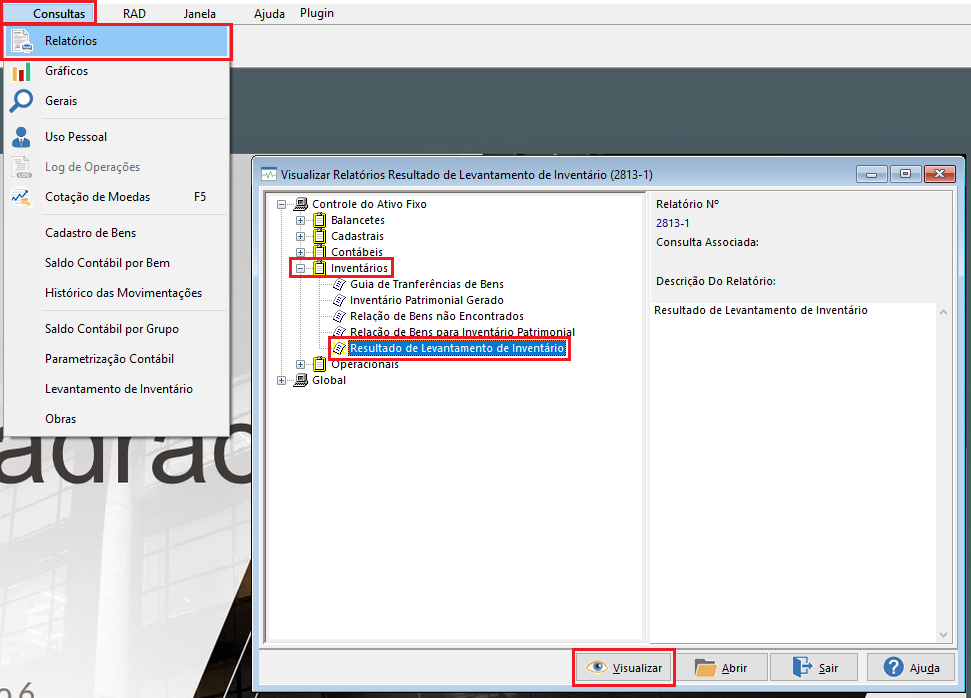Open the Plugin menu
This screenshot has width=971, height=698.
(x=317, y=13)
